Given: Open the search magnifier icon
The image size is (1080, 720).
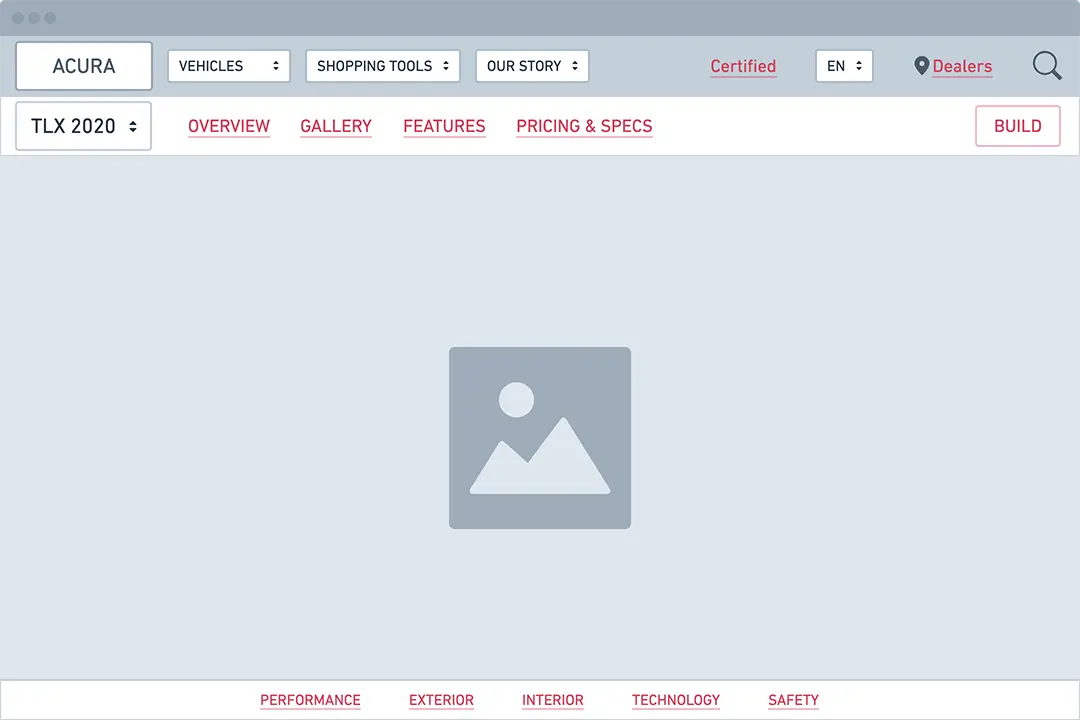Looking at the screenshot, I should click(1046, 65).
